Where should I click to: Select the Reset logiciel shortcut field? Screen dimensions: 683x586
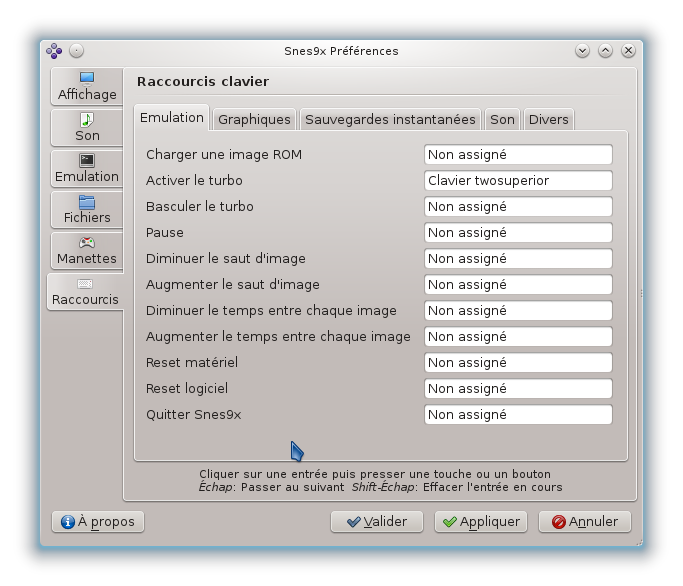coord(518,389)
